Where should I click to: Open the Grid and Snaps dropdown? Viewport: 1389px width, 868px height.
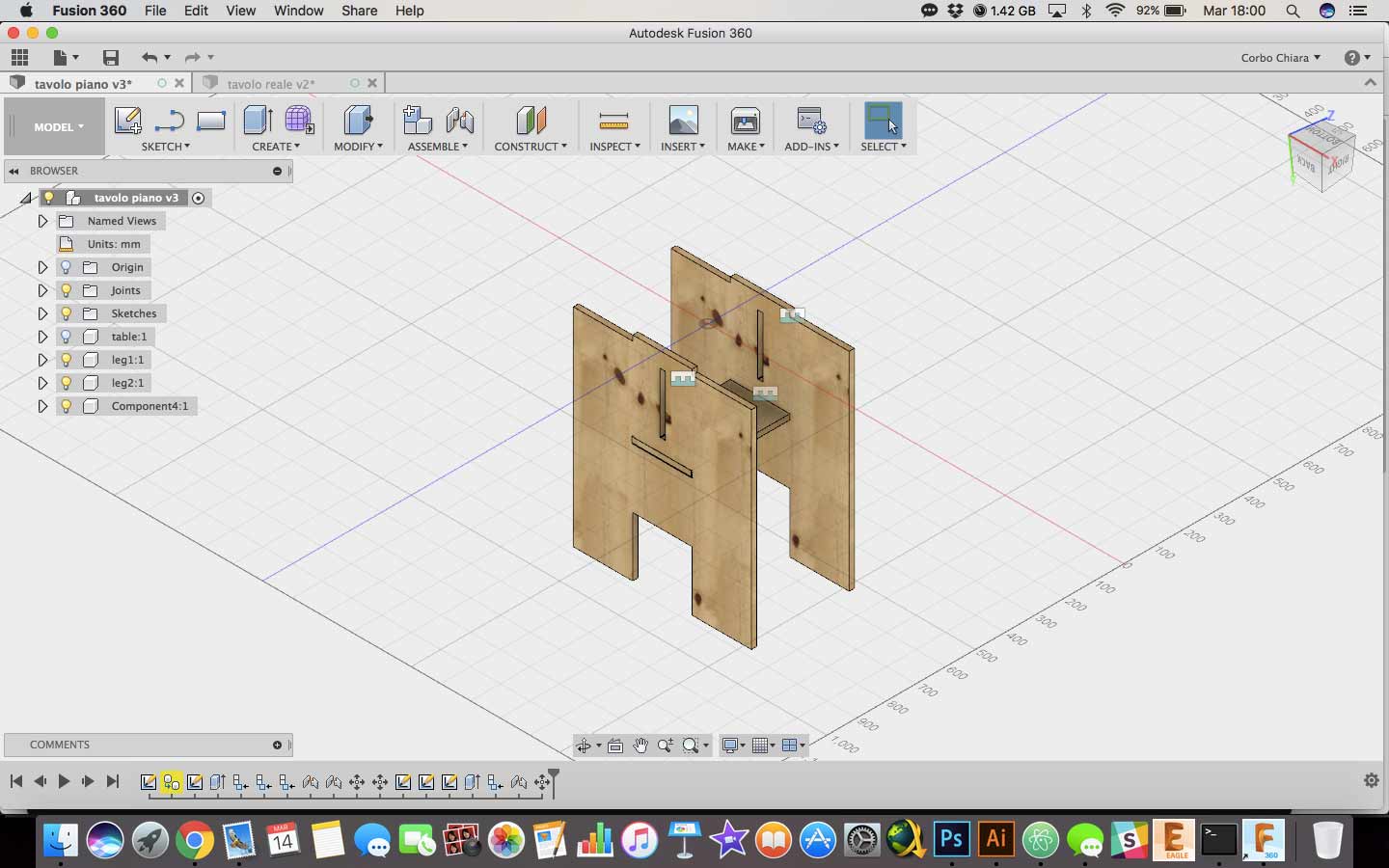tap(764, 746)
